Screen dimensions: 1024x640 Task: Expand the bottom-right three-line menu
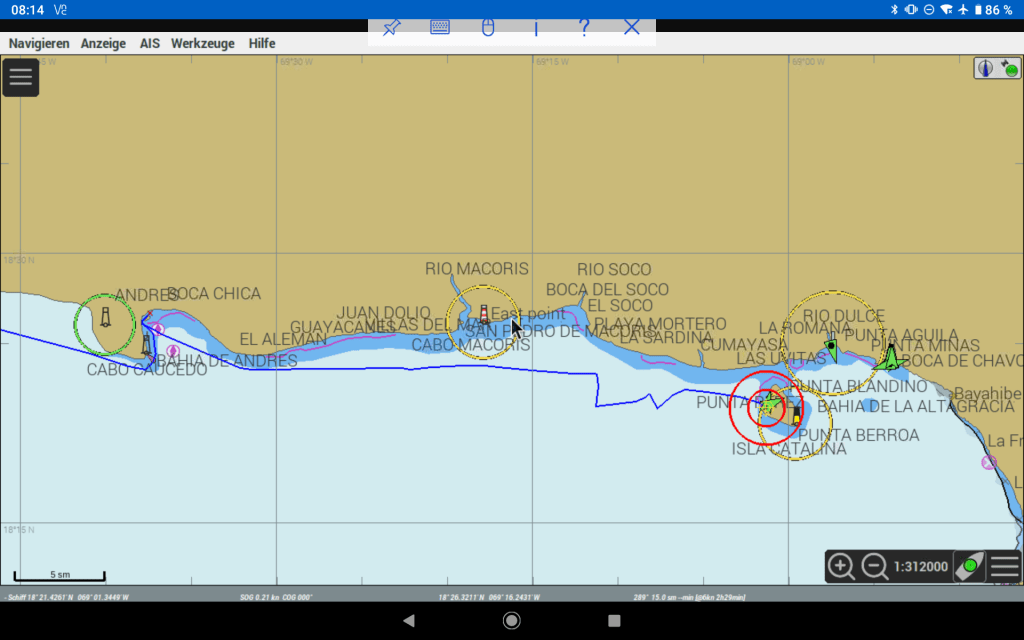tap(1005, 567)
